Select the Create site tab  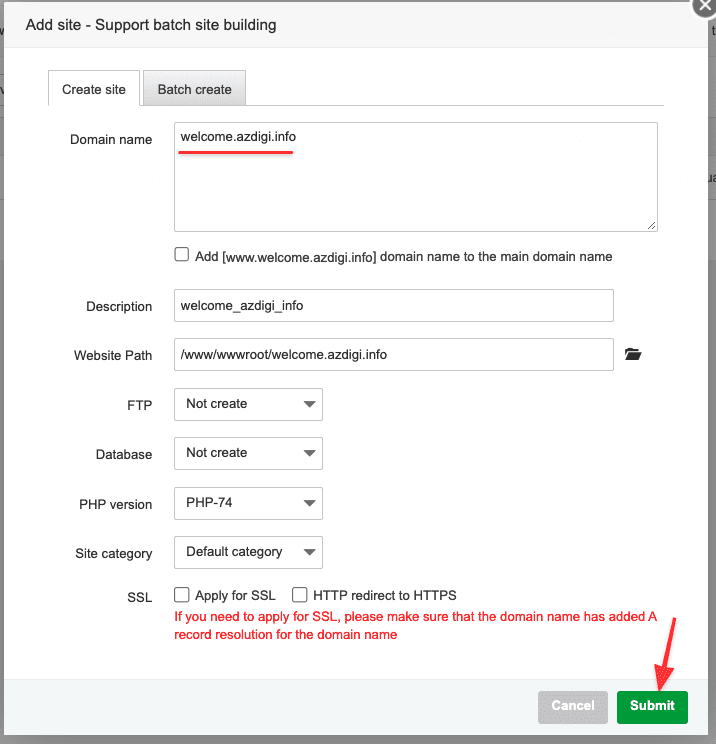(94, 89)
